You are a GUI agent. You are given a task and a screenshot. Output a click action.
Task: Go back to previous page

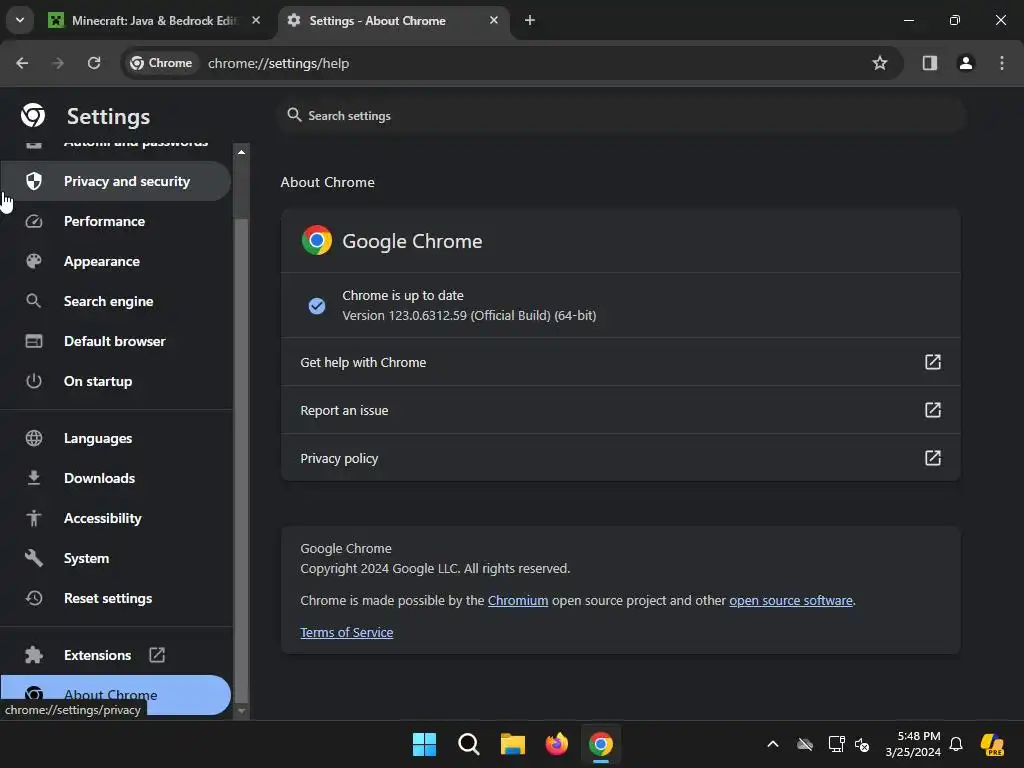pos(22,63)
